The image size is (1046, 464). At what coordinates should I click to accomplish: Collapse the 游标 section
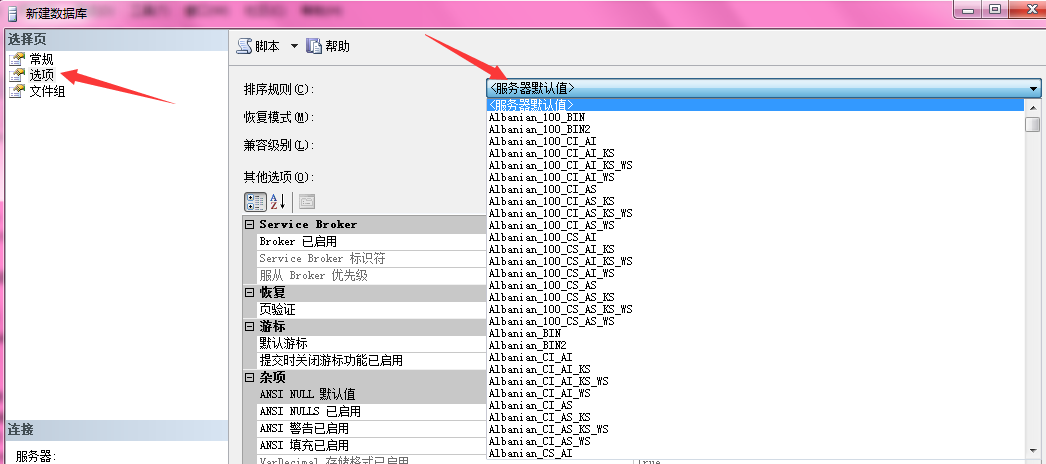pyautogui.click(x=249, y=327)
